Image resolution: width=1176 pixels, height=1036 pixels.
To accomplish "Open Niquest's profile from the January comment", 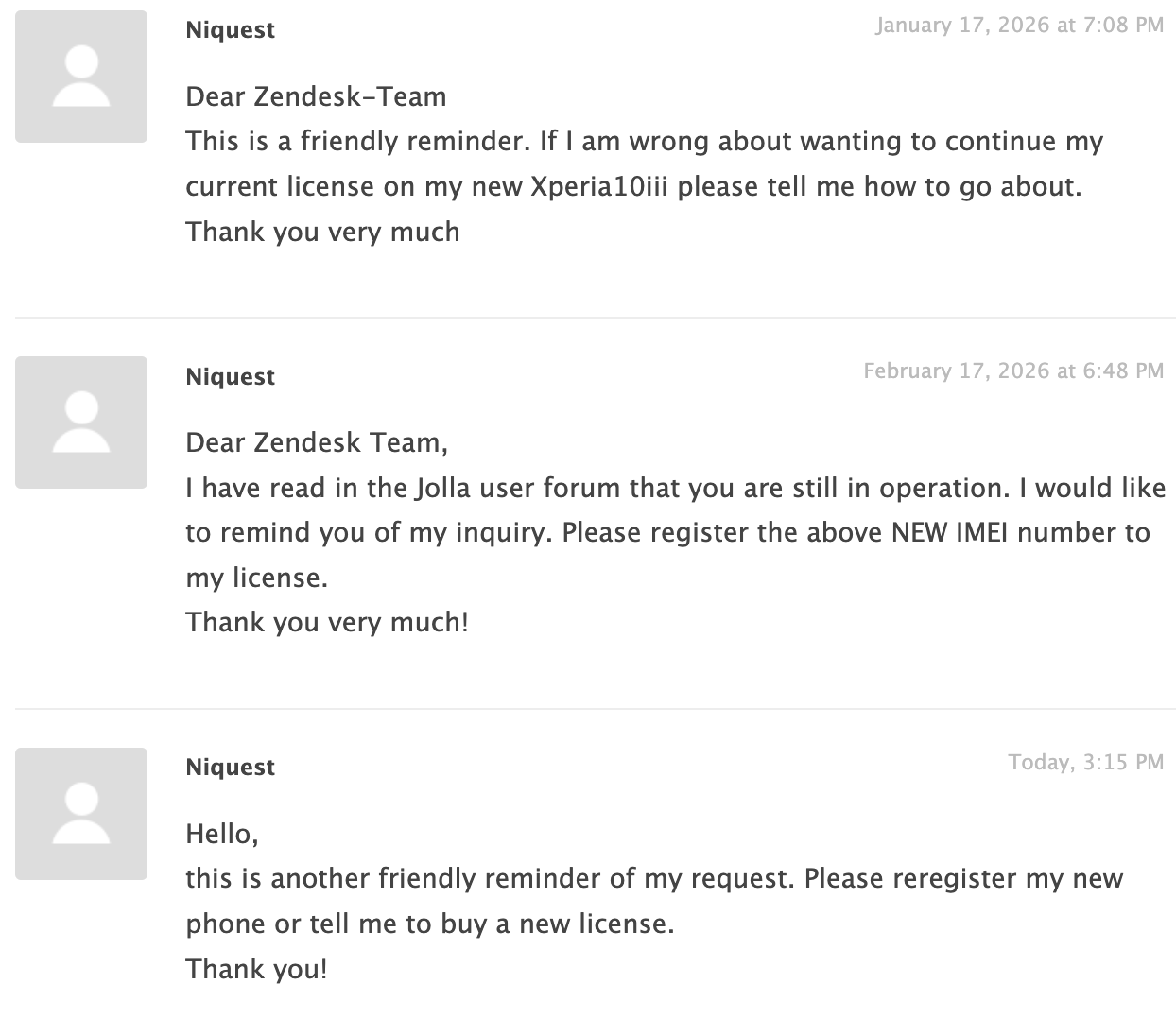I will [x=230, y=30].
